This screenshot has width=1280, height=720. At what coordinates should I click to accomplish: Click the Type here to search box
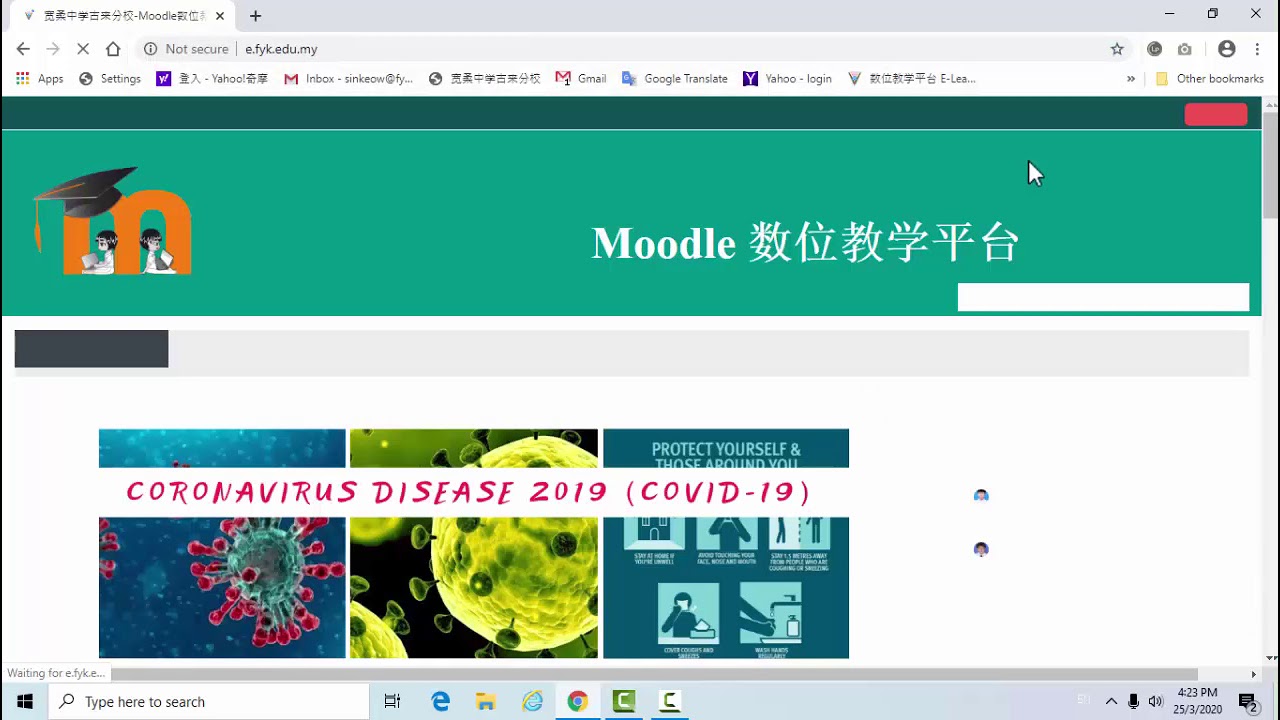coord(209,701)
